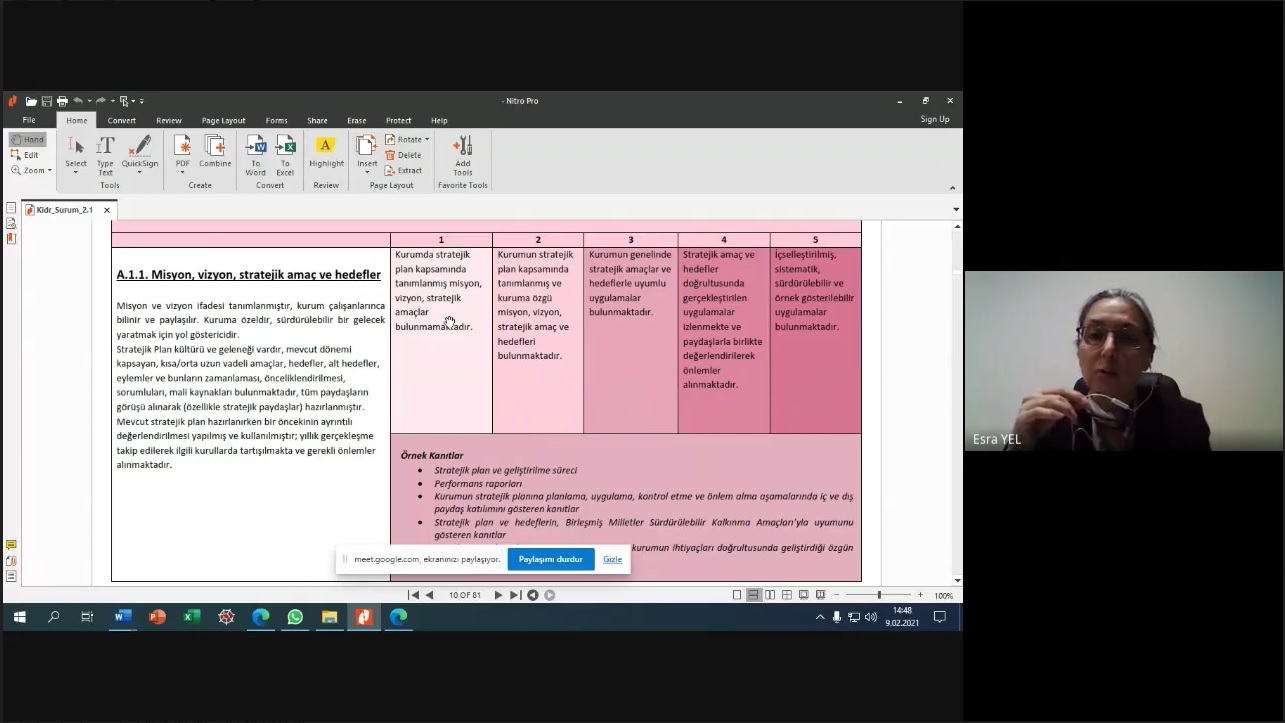Convert document To Excel

[x=285, y=152]
